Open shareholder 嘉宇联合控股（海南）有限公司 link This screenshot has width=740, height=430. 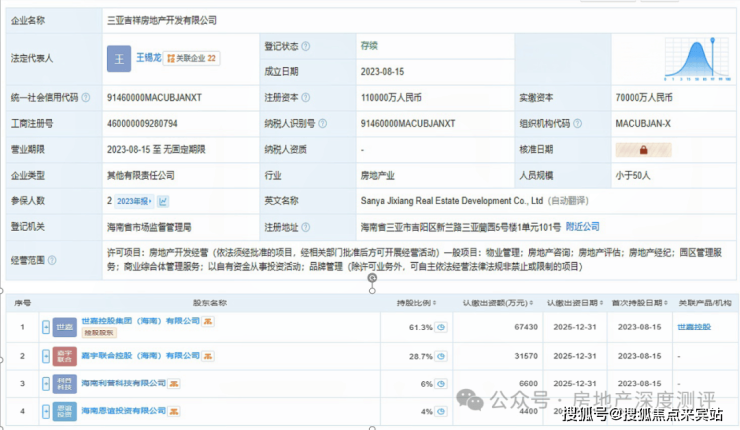[x=141, y=355]
